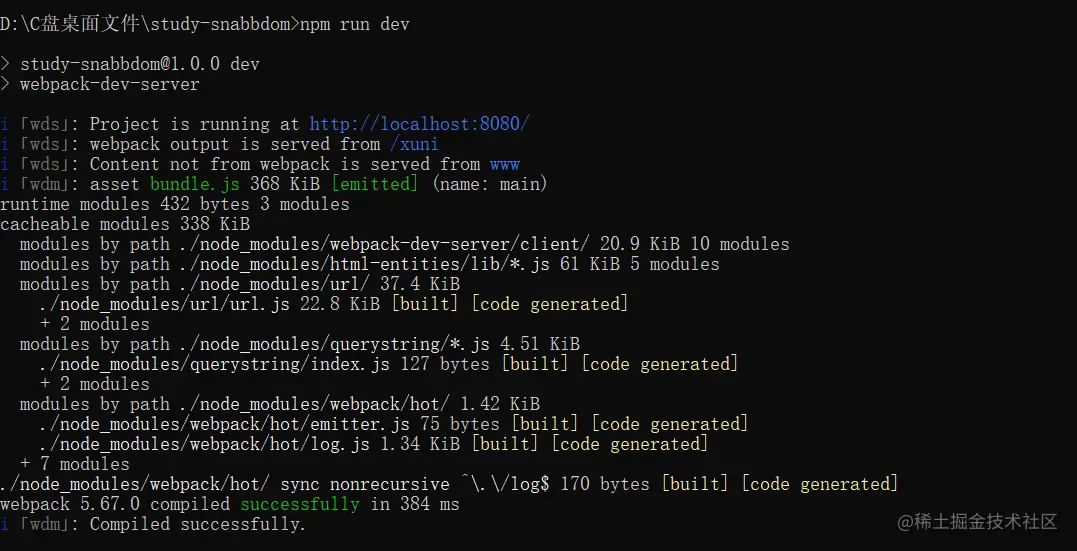Click the green word successfully after compiled
Screen dimensions: 1077x551
tap(299, 504)
